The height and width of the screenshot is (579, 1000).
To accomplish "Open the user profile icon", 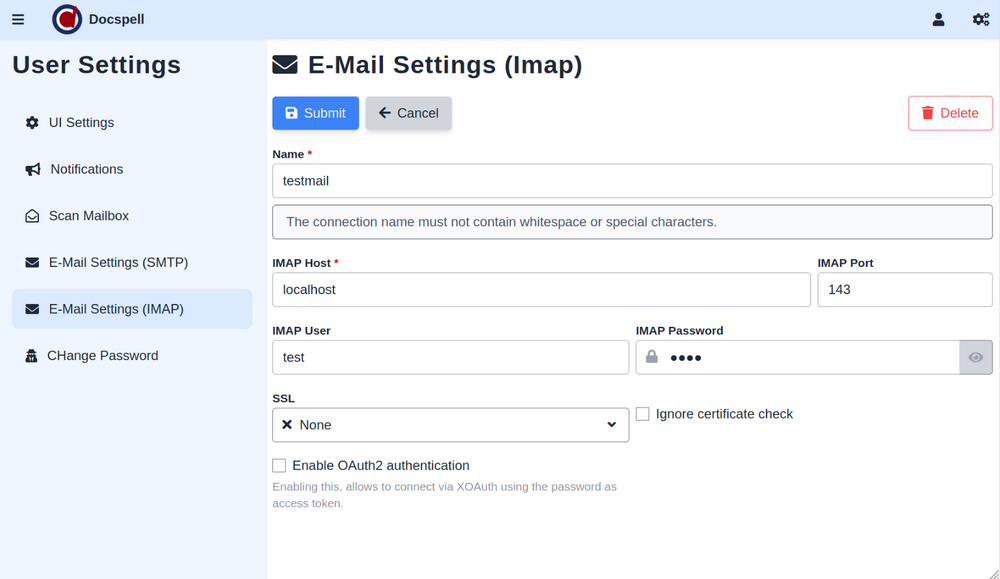I will 938,19.
